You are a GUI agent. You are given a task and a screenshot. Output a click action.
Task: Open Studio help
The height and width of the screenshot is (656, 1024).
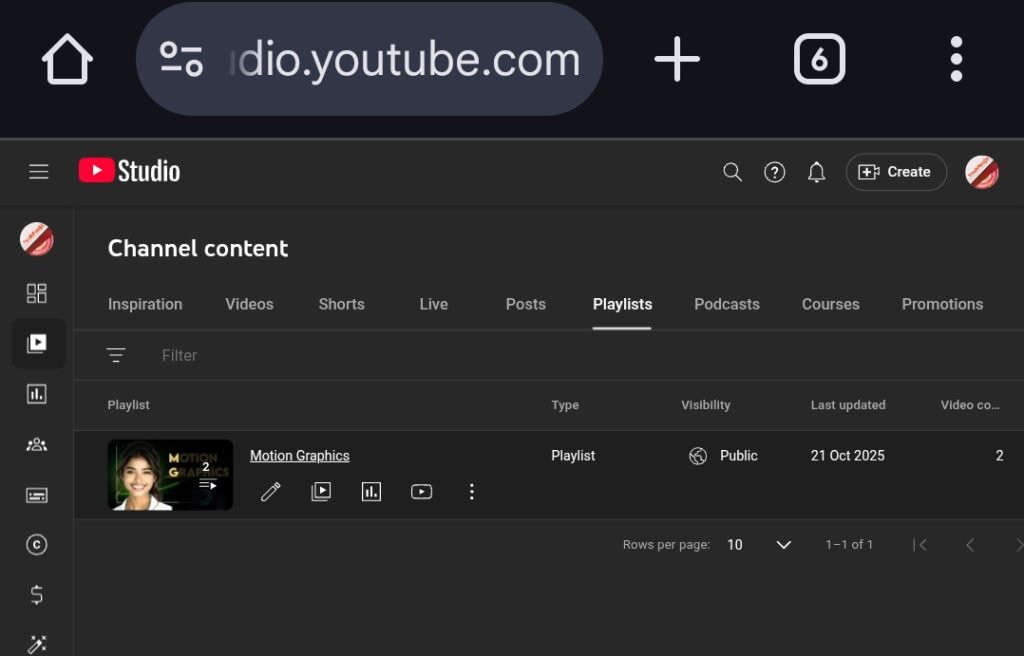coord(774,172)
